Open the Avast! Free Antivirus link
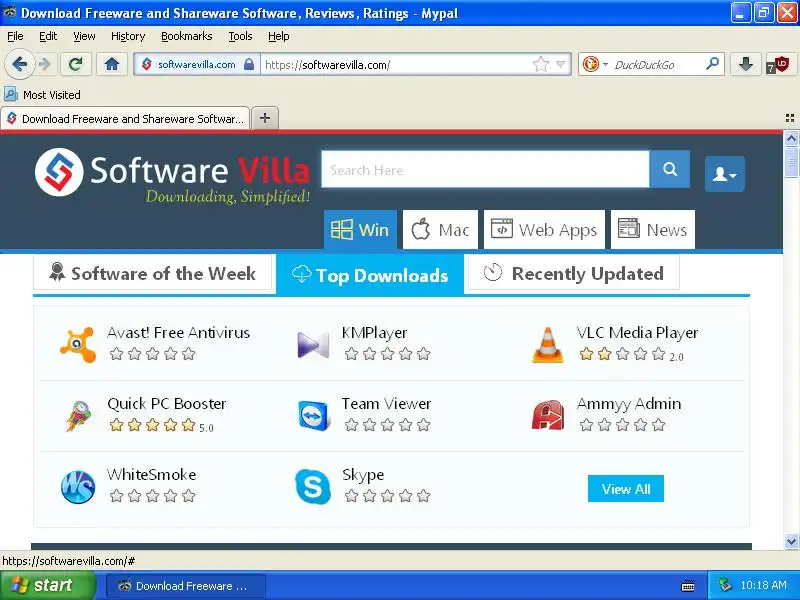This screenshot has width=800, height=600. click(178, 333)
